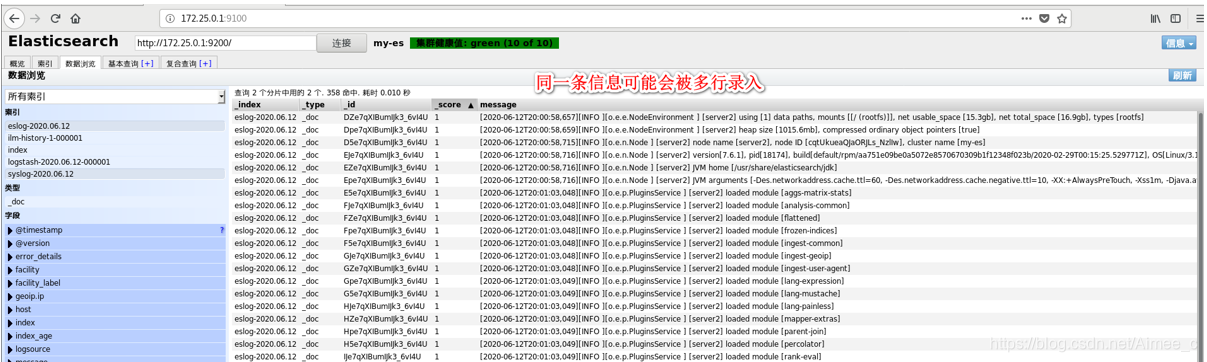Sort by the _index column header
Screen dimensions: 1207x362
[266, 105]
